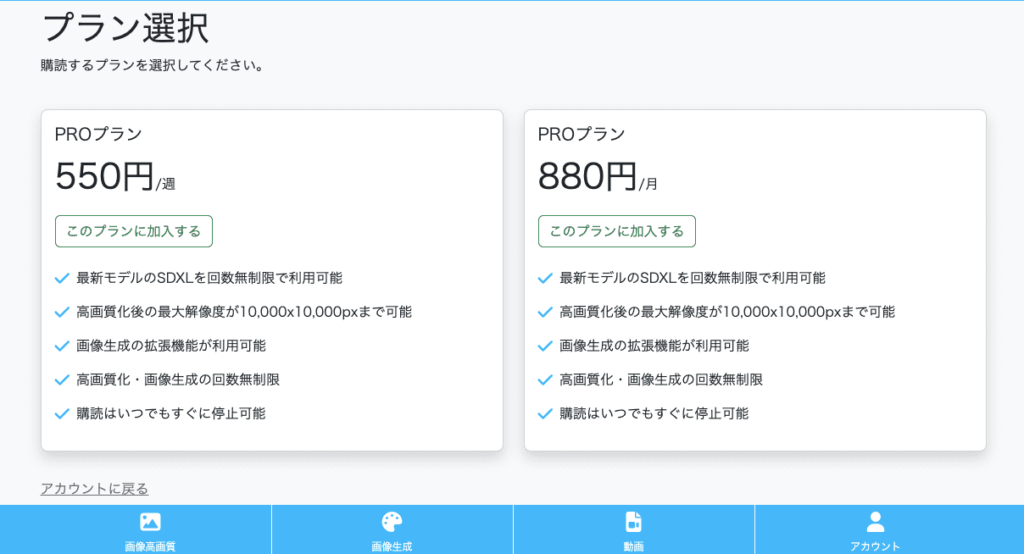Click 停止可能 feature in monthly card
The image size is (1024, 554).
tap(654, 414)
